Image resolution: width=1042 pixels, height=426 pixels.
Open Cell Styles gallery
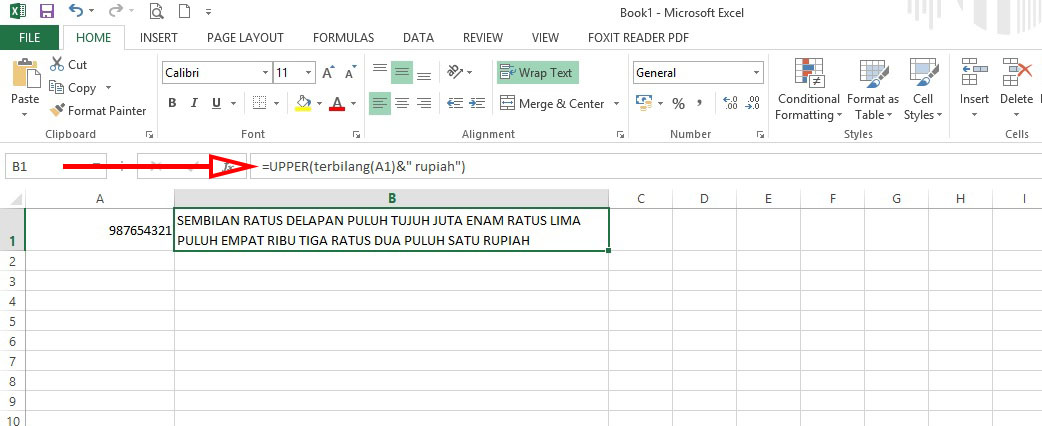coord(923,90)
